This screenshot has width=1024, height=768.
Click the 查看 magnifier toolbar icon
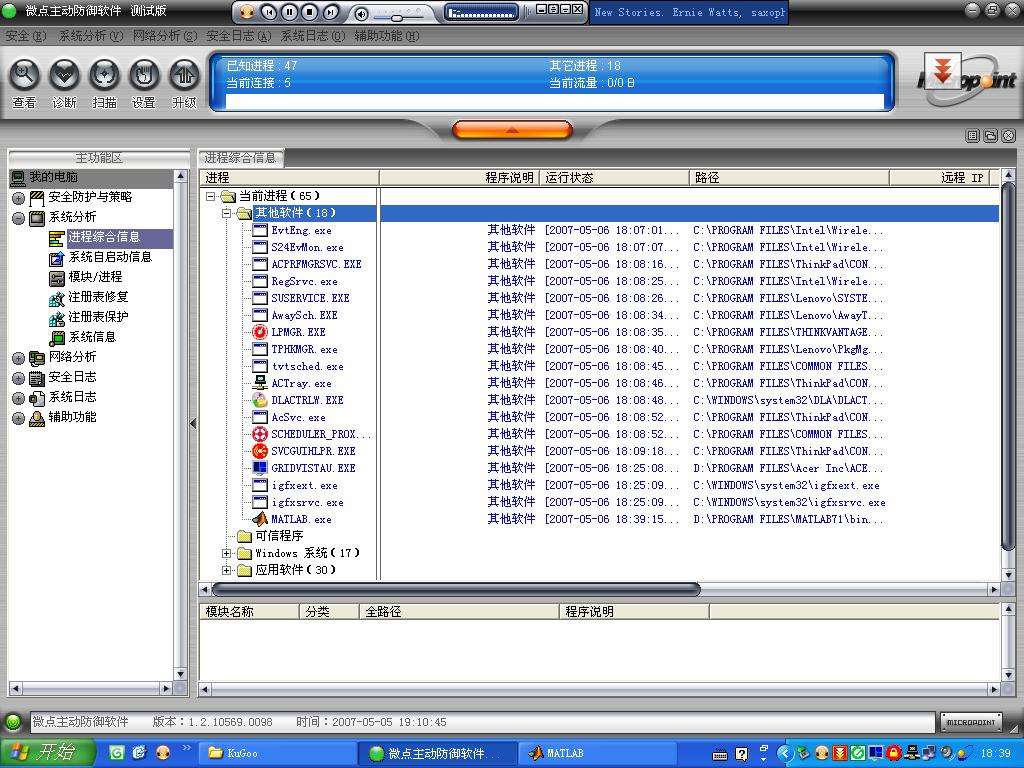pos(24,75)
